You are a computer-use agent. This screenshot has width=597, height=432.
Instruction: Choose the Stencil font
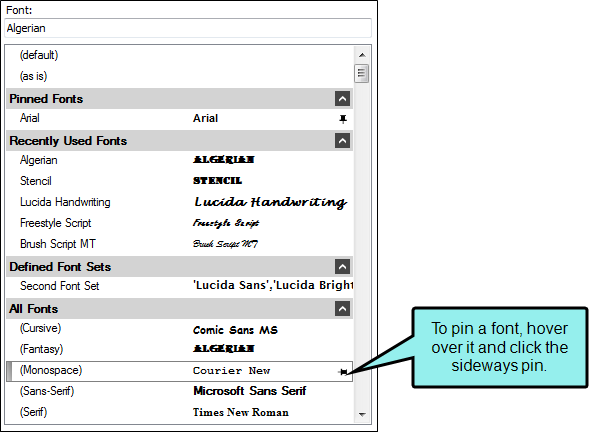180,181
